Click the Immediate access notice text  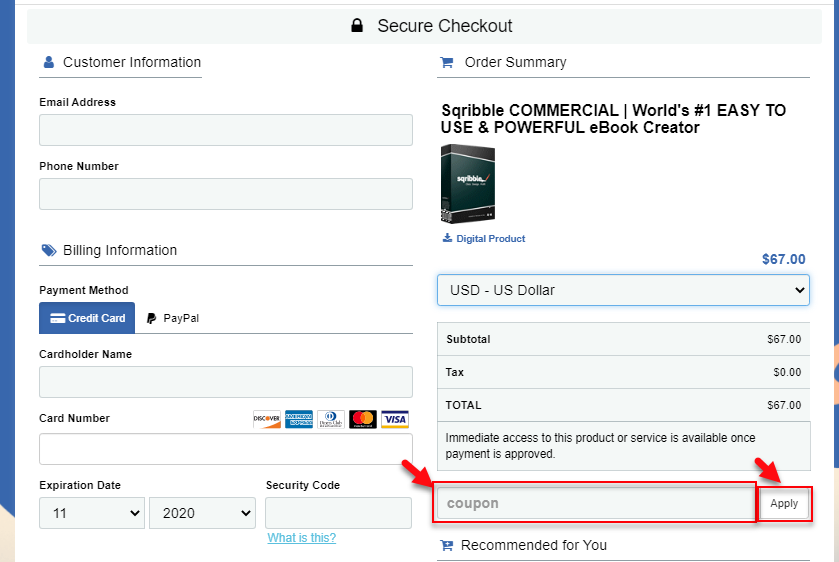600,446
